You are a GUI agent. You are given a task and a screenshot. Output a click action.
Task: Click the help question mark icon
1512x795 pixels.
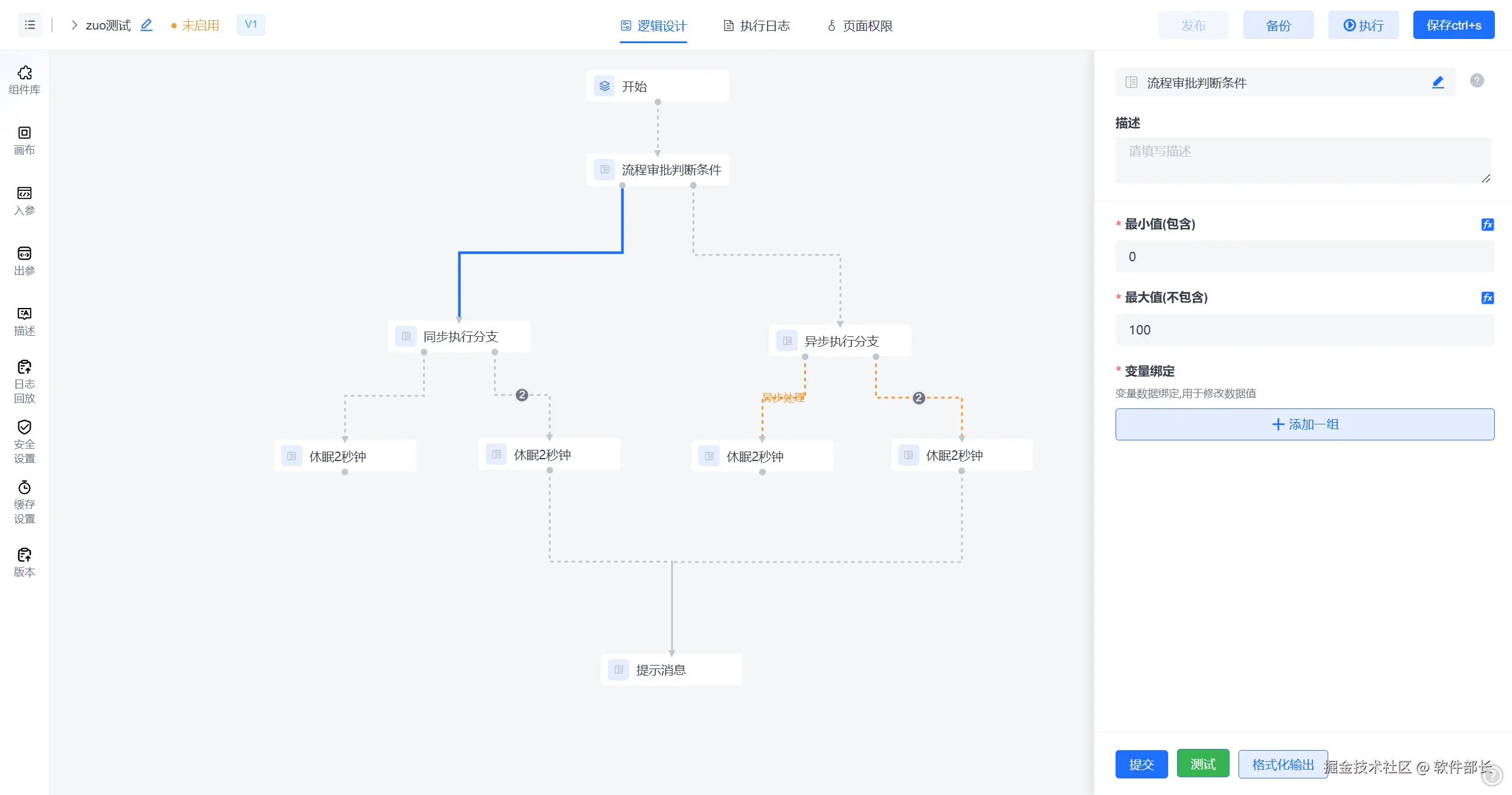pos(1477,81)
